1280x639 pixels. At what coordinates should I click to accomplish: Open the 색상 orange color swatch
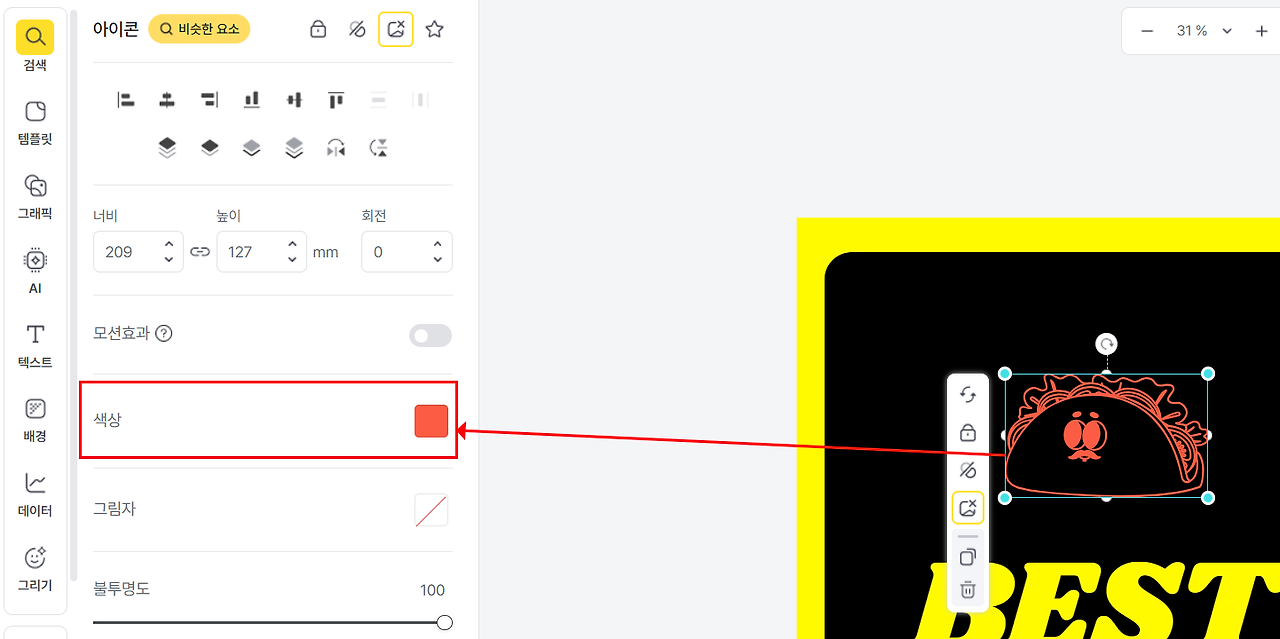431,421
